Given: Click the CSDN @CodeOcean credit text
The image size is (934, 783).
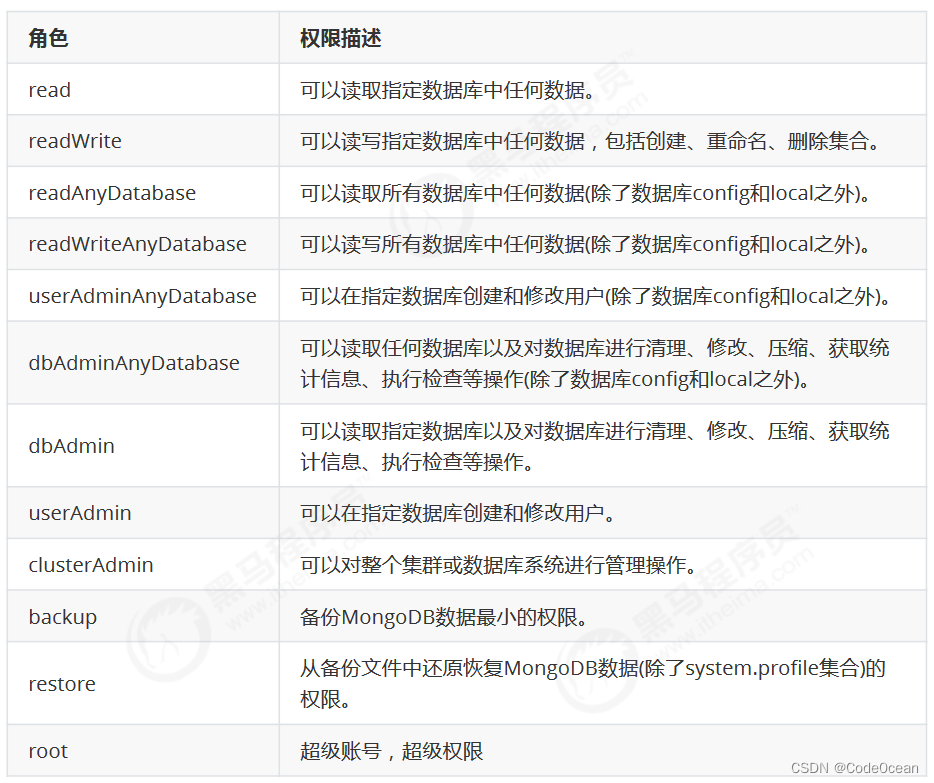Looking at the screenshot, I should pyautogui.click(x=855, y=768).
